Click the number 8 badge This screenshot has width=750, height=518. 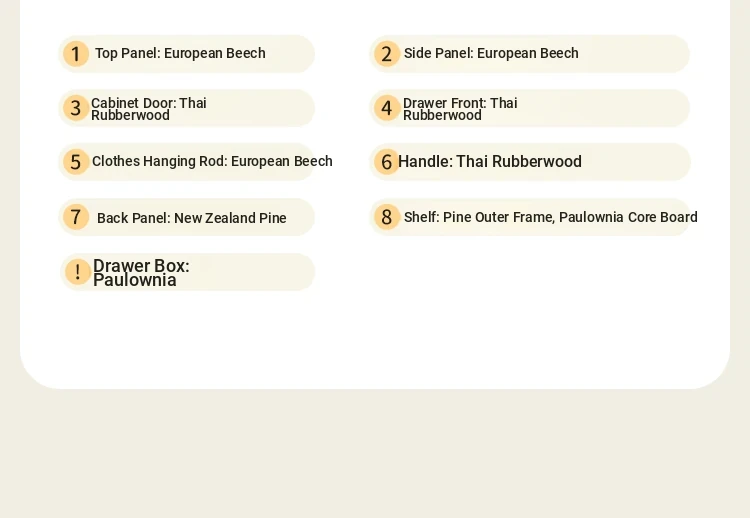pyautogui.click(x=386, y=217)
